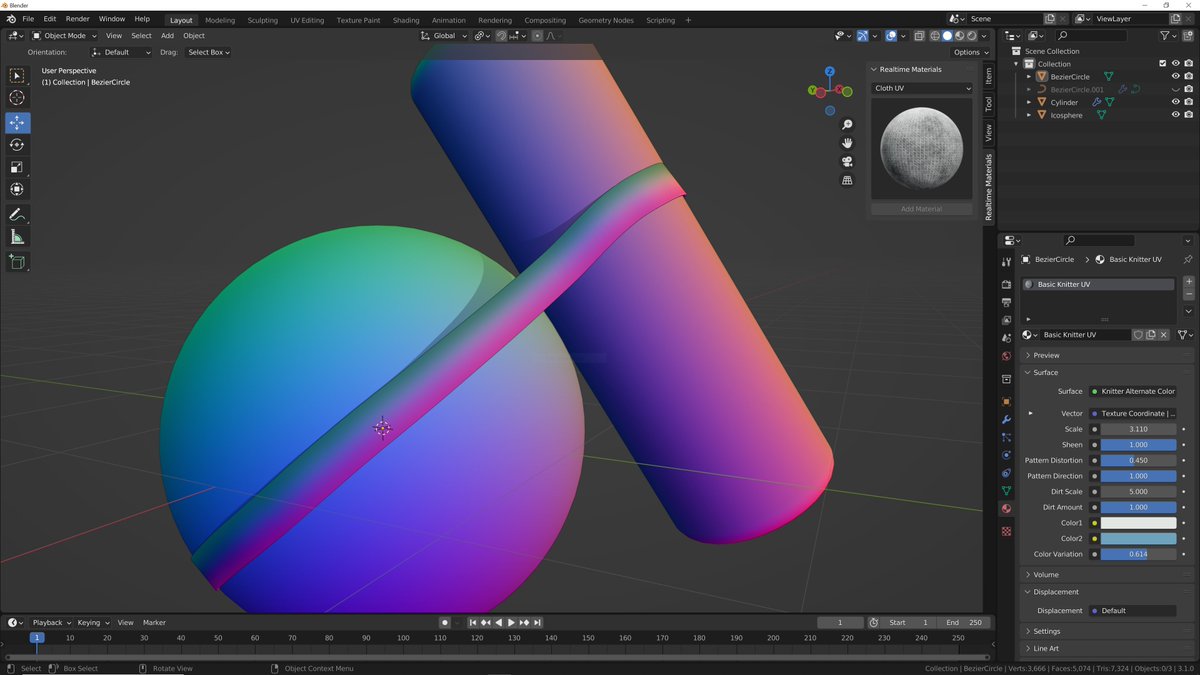Remove material slot with minus button
The image size is (1200, 675).
[x=1188, y=295]
